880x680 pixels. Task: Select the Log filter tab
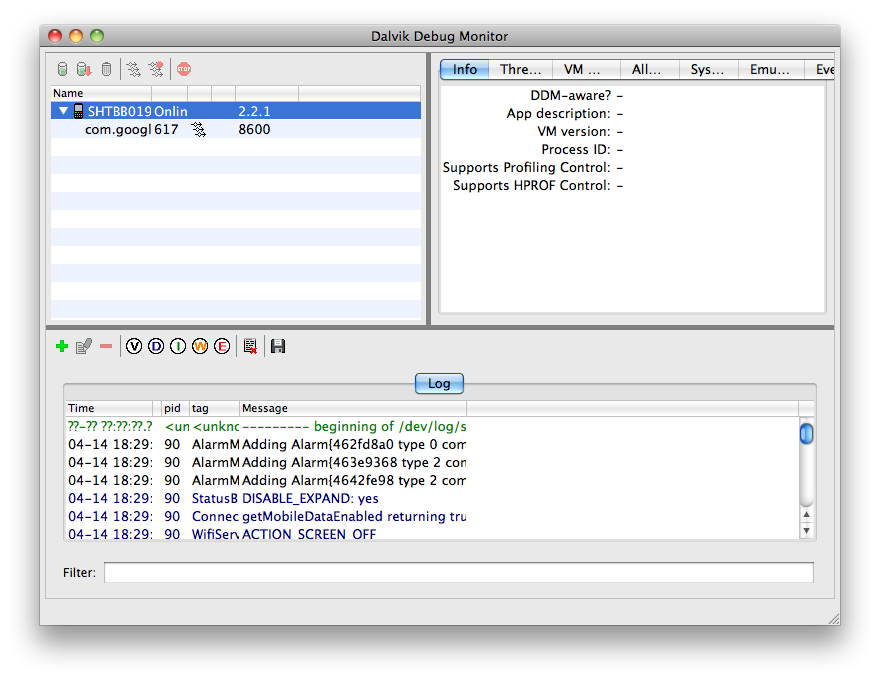tap(439, 383)
